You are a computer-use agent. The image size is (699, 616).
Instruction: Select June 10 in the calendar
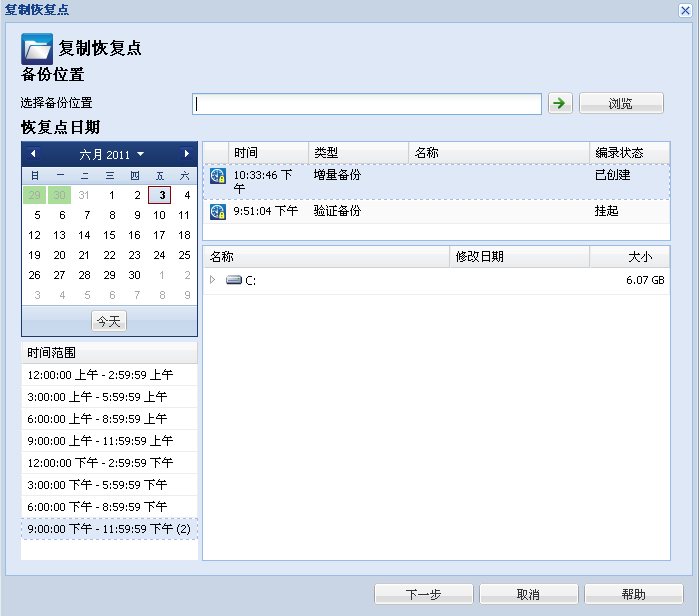pos(160,215)
